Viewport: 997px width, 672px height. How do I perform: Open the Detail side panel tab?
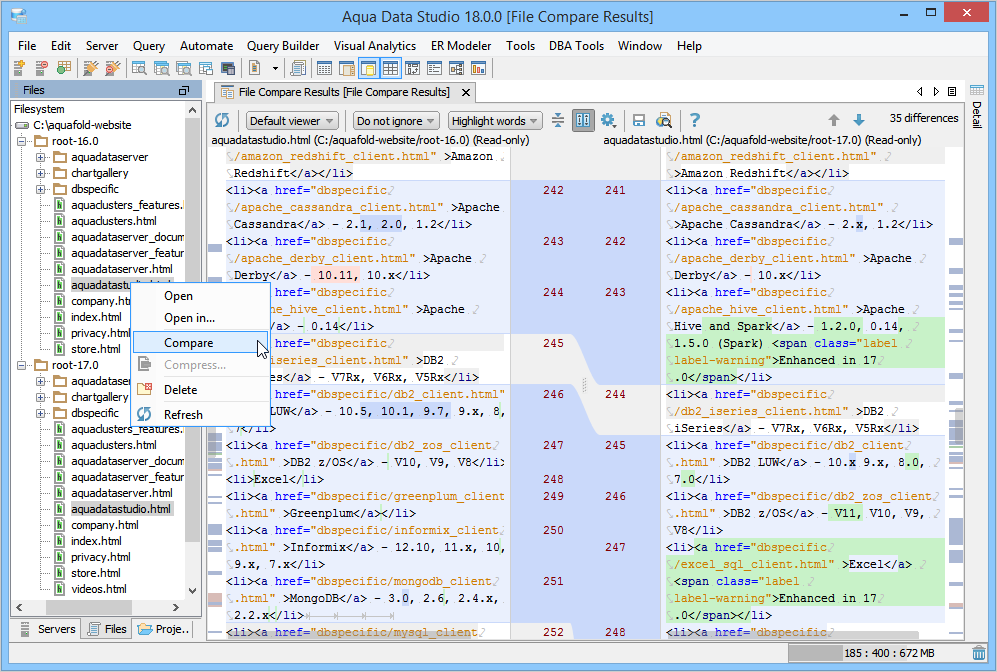point(977,106)
